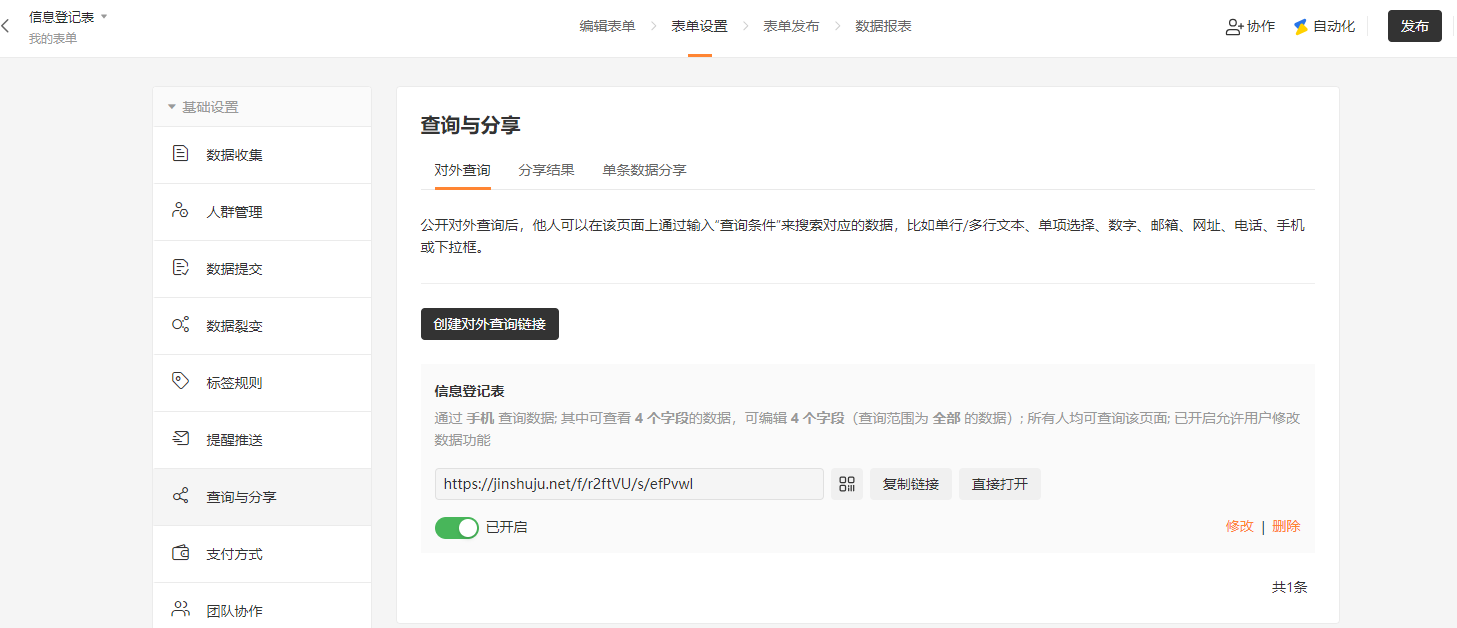Click the 标签规则 tag icon
This screenshot has height=628, width=1457.
(180, 381)
